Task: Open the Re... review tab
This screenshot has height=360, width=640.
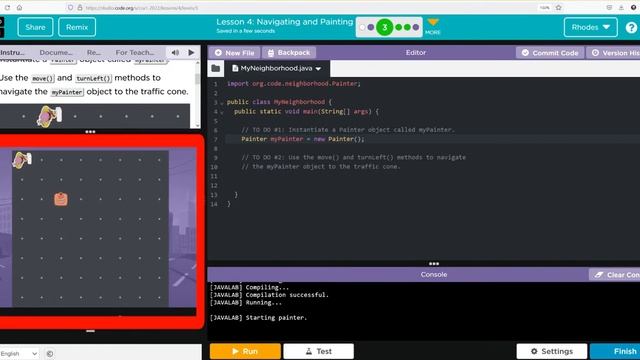Action: [94, 52]
